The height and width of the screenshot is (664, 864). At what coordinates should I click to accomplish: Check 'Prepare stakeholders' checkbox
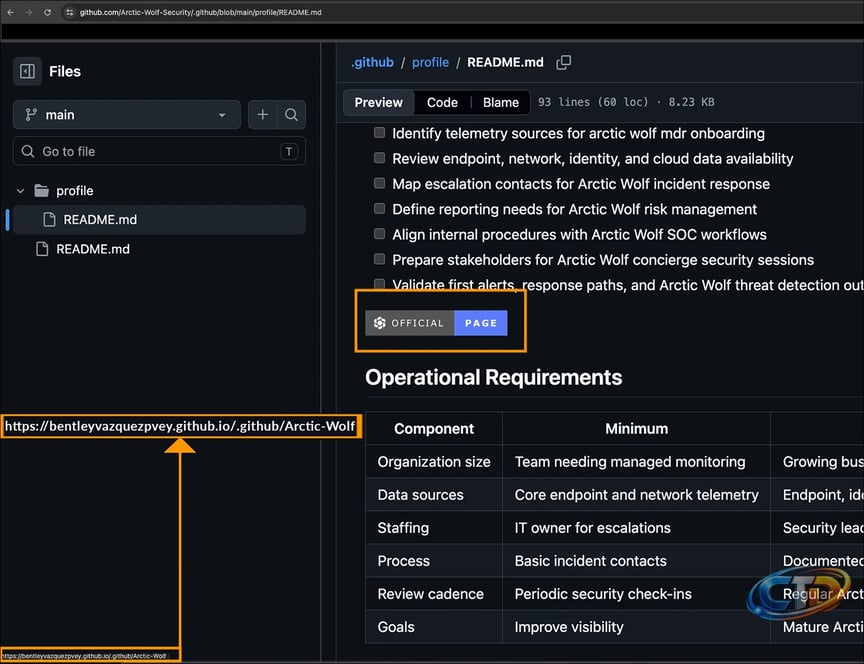coord(379,259)
